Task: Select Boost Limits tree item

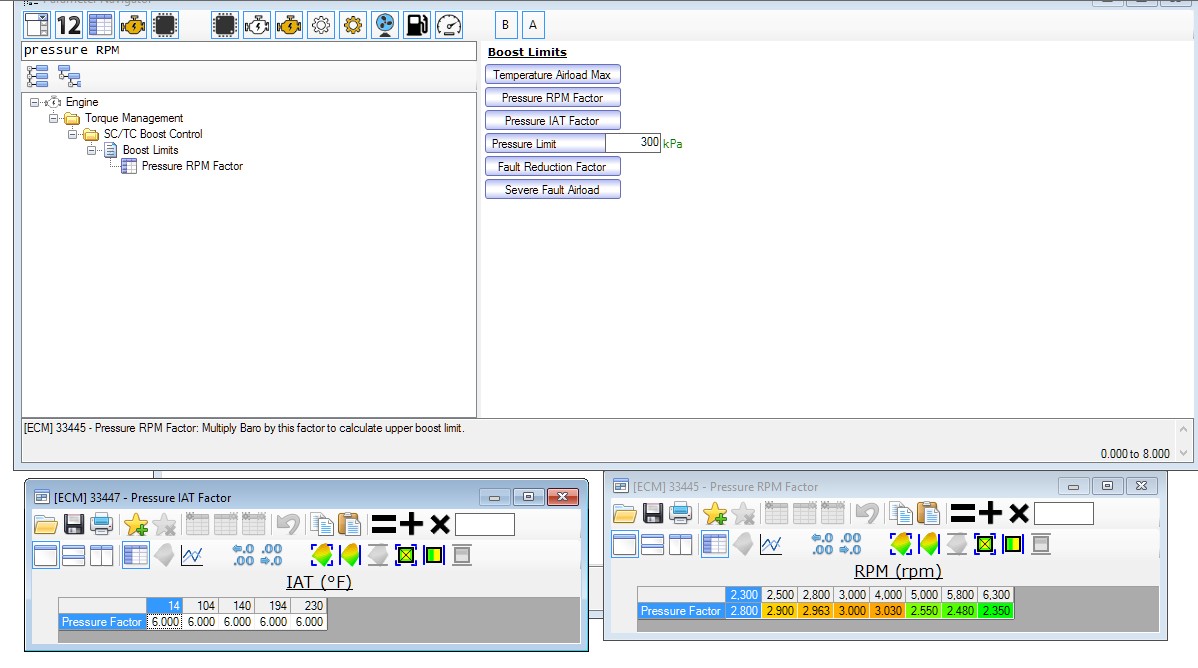Action: coord(151,150)
